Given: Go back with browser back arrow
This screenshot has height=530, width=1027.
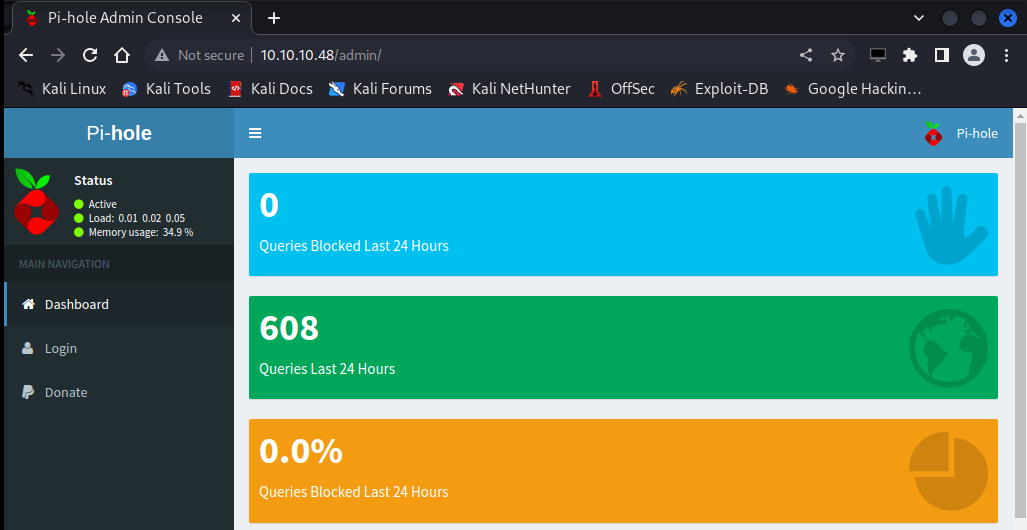Looking at the screenshot, I should 26,55.
